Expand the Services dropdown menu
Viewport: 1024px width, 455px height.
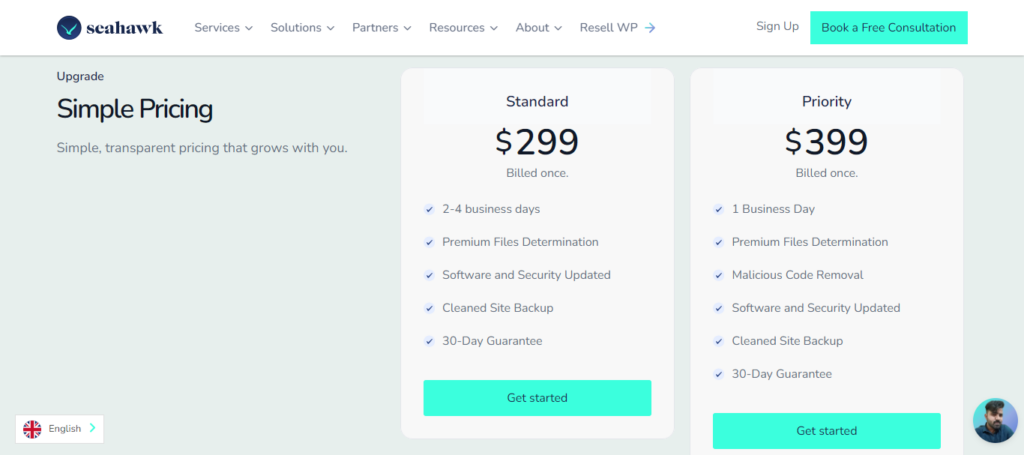click(223, 28)
